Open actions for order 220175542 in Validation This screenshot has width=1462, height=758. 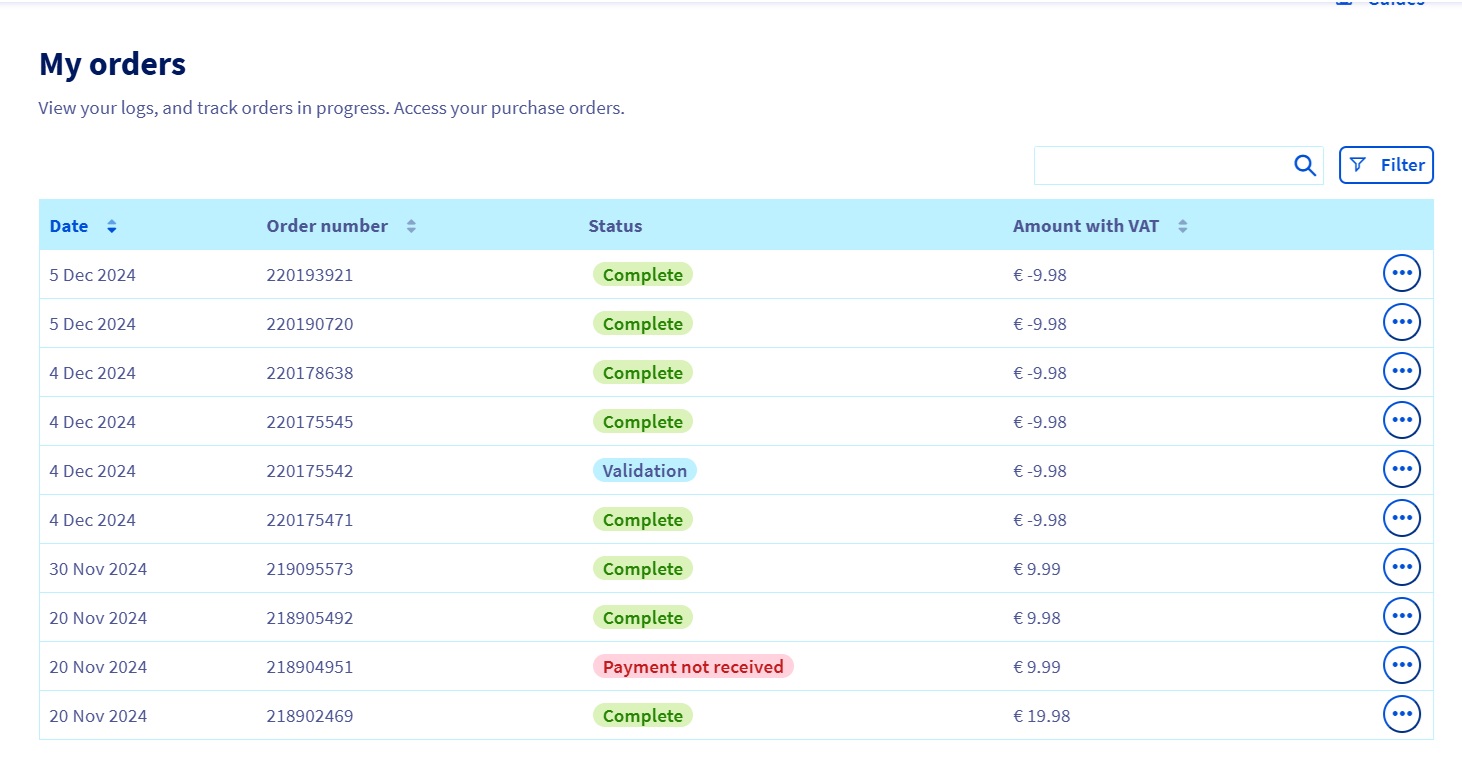point(1401,468)
